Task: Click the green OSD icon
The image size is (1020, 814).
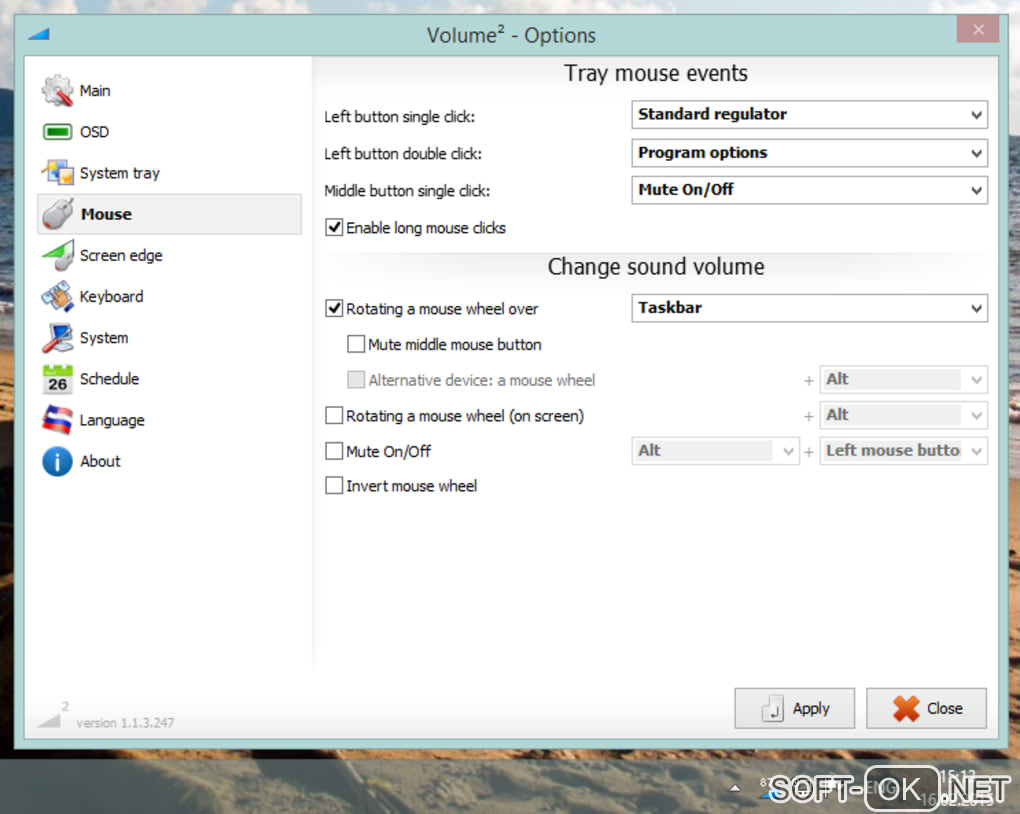Action: [57, 132]
